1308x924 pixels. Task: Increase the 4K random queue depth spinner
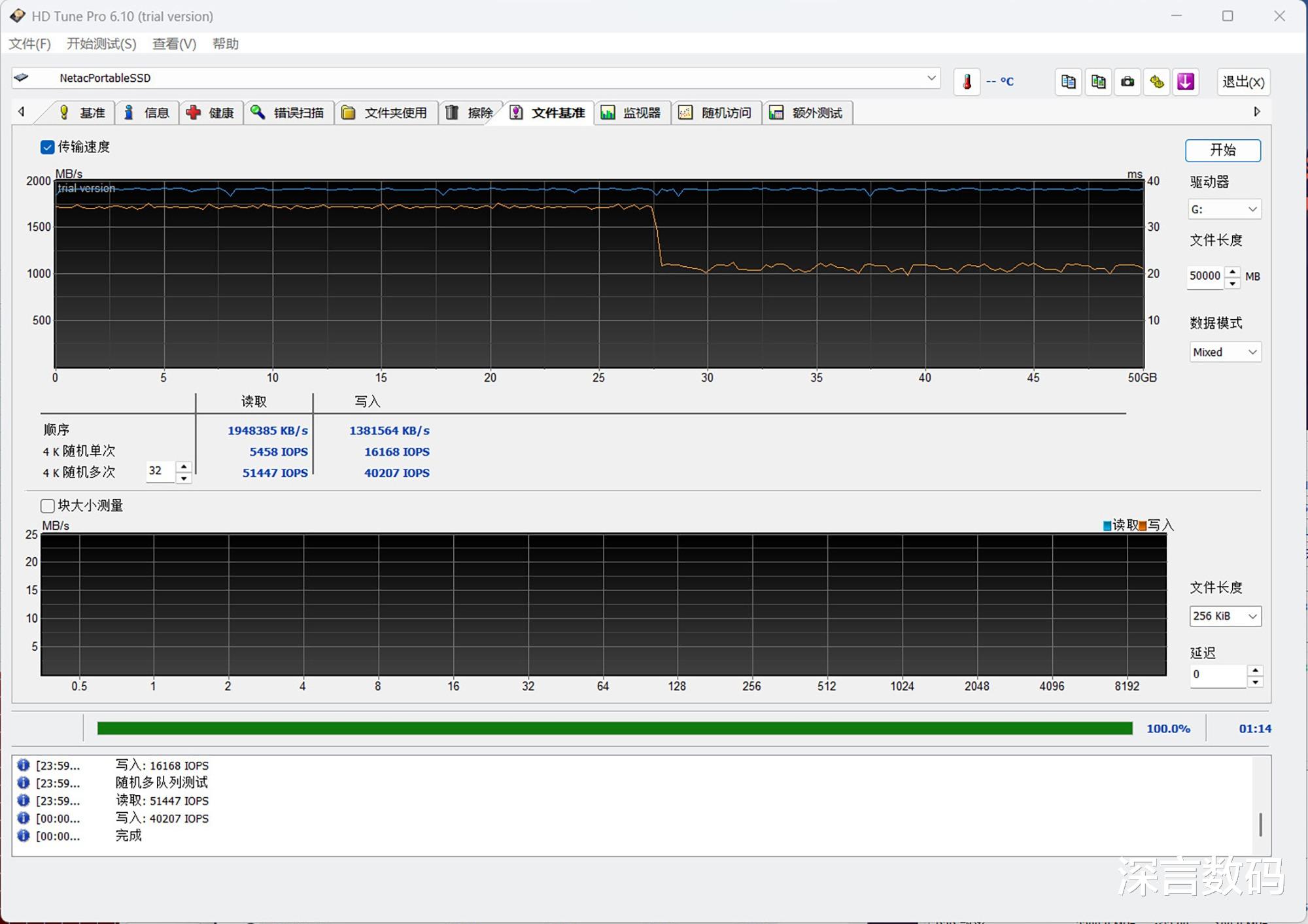pos(184,466)
